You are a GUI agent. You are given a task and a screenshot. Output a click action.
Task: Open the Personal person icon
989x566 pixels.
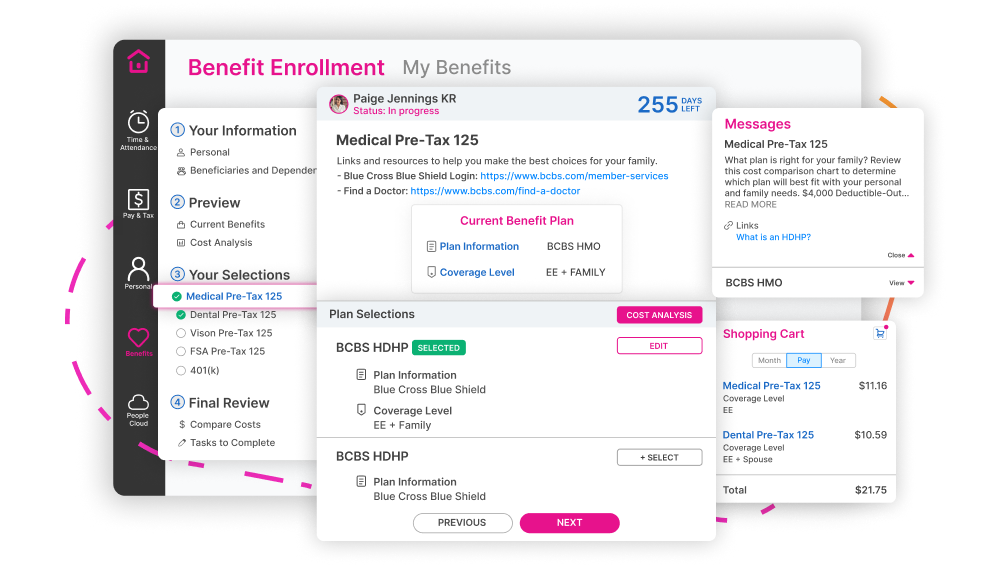[x=138, y=269]
